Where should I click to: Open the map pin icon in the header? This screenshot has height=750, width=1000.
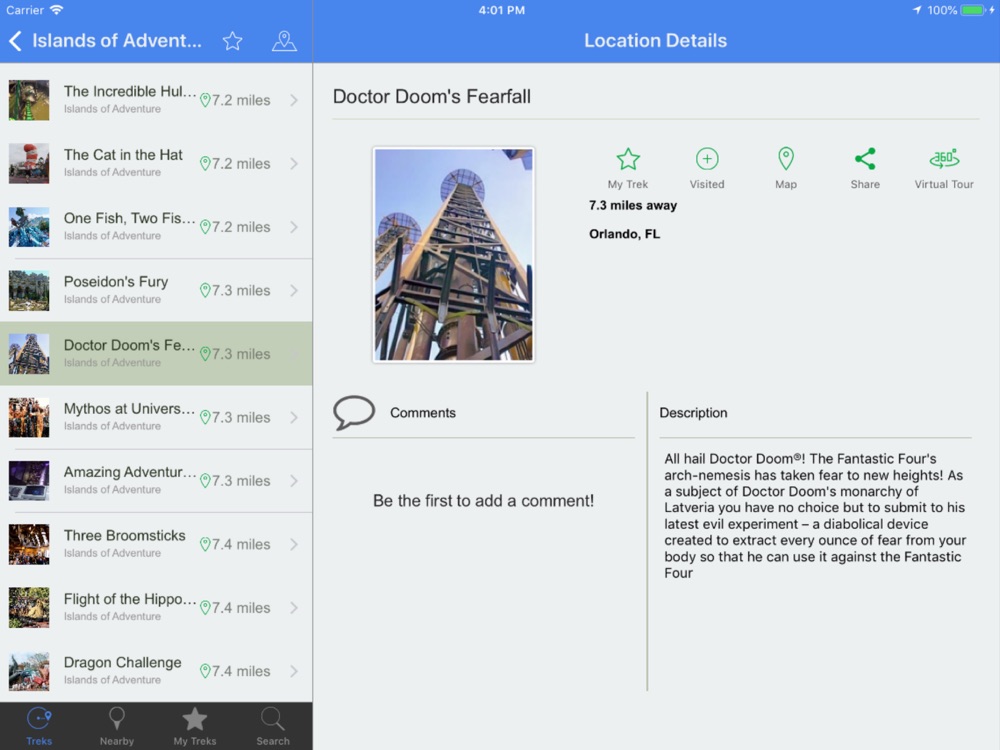[x=284, y=41]
